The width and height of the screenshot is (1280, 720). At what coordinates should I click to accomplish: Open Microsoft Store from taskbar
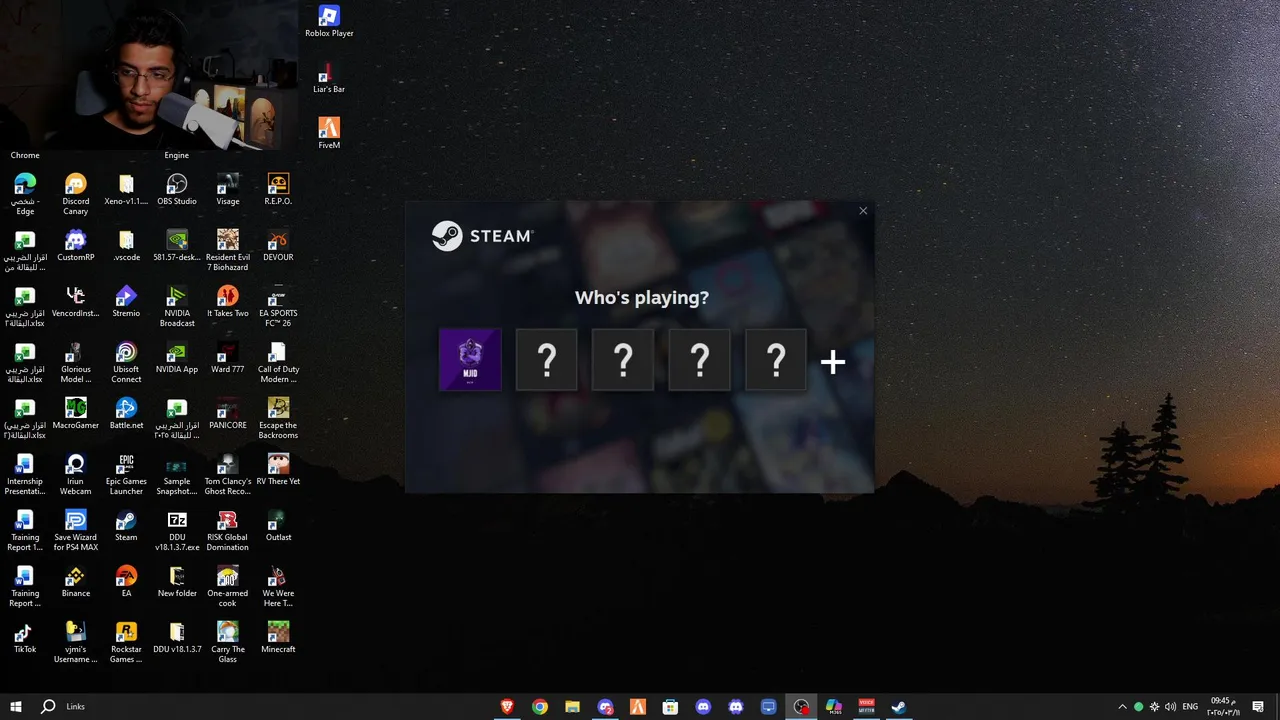pyautogui.click(x=670, y=706)
